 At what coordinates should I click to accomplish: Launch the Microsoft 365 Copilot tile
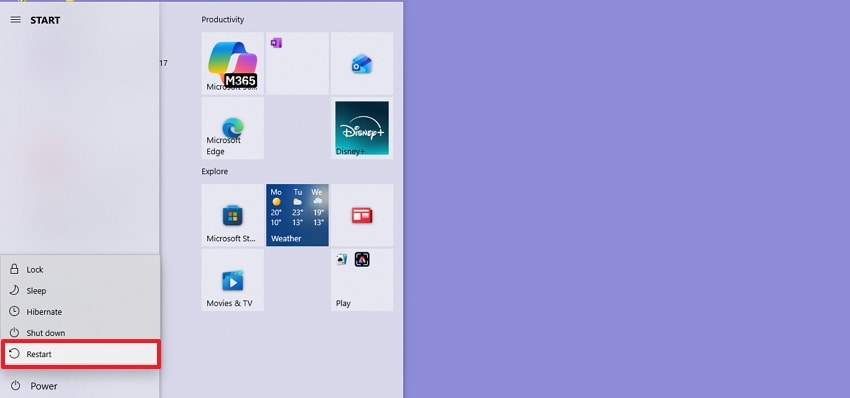[x=233, y=63]
